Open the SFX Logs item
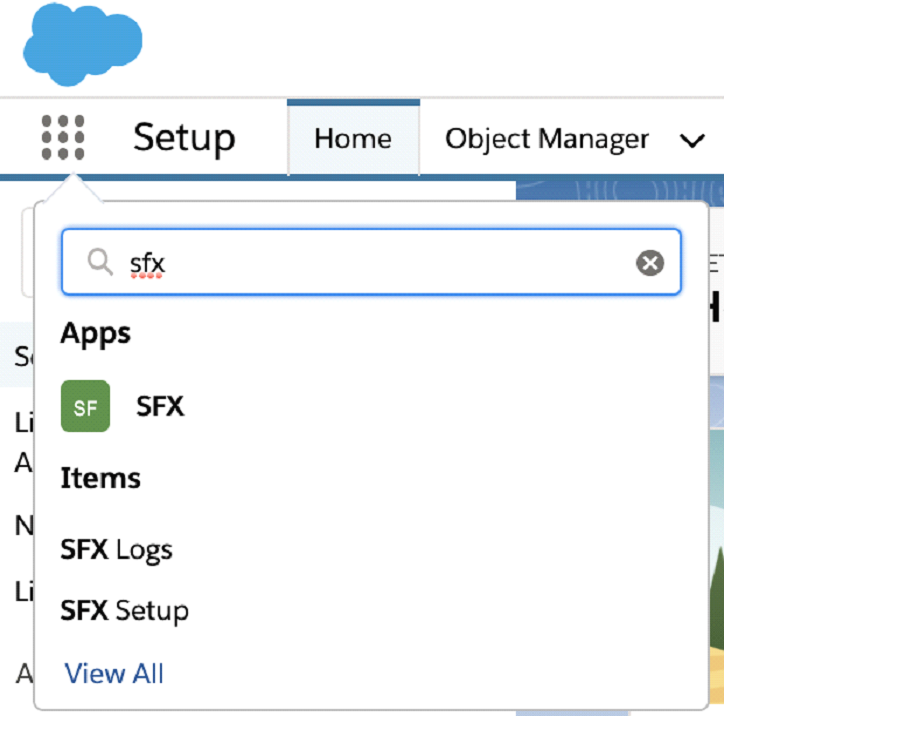The image size is (908, 743). coord(116,550)
